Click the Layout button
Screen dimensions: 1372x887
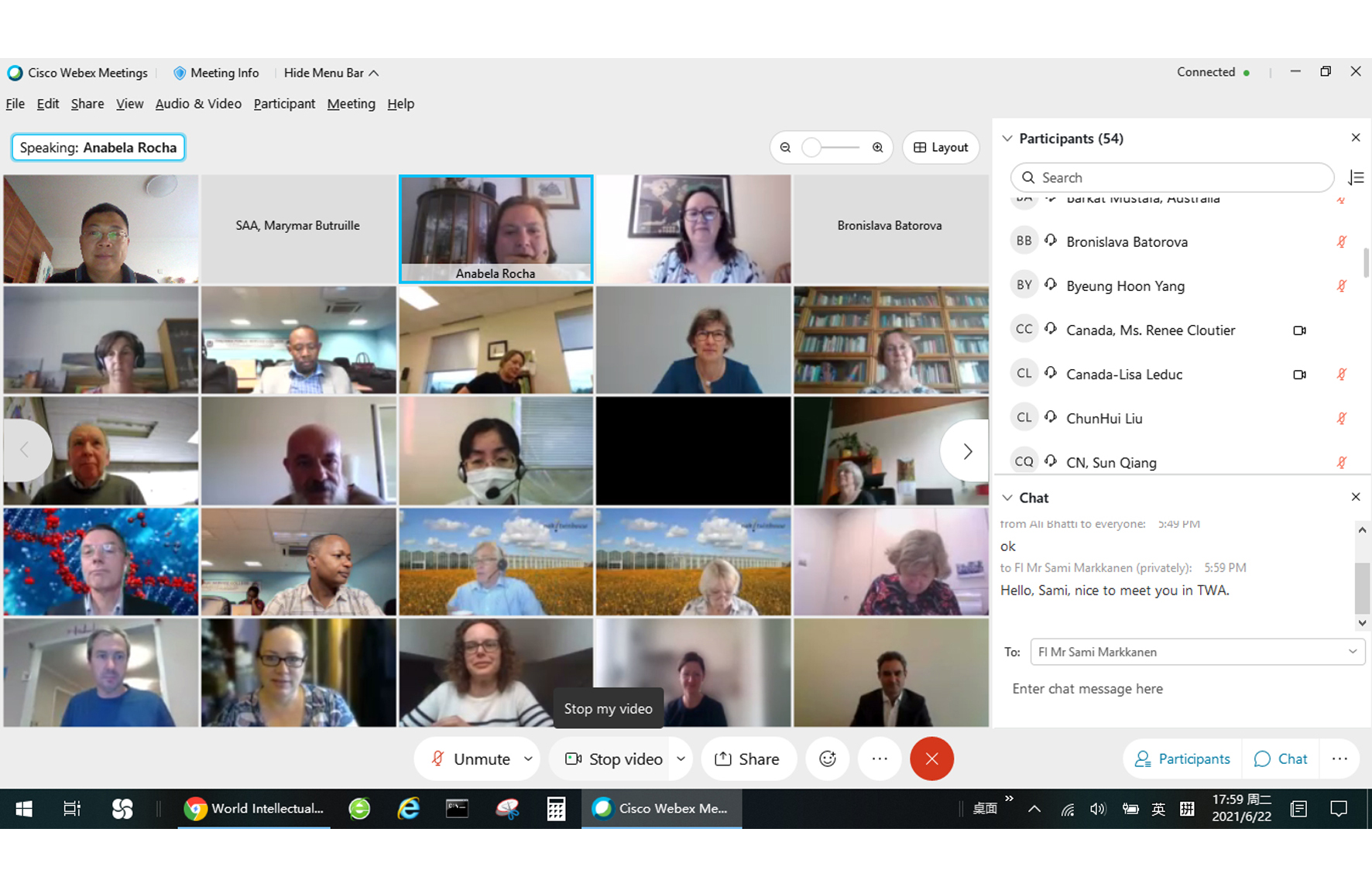[x=941, y=148]
